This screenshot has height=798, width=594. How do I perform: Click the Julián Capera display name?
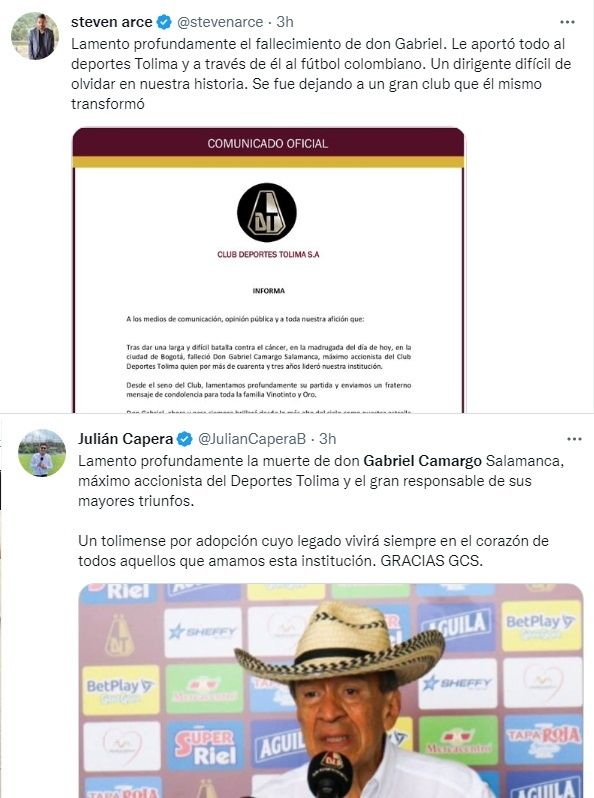click(x=126, y=439)
